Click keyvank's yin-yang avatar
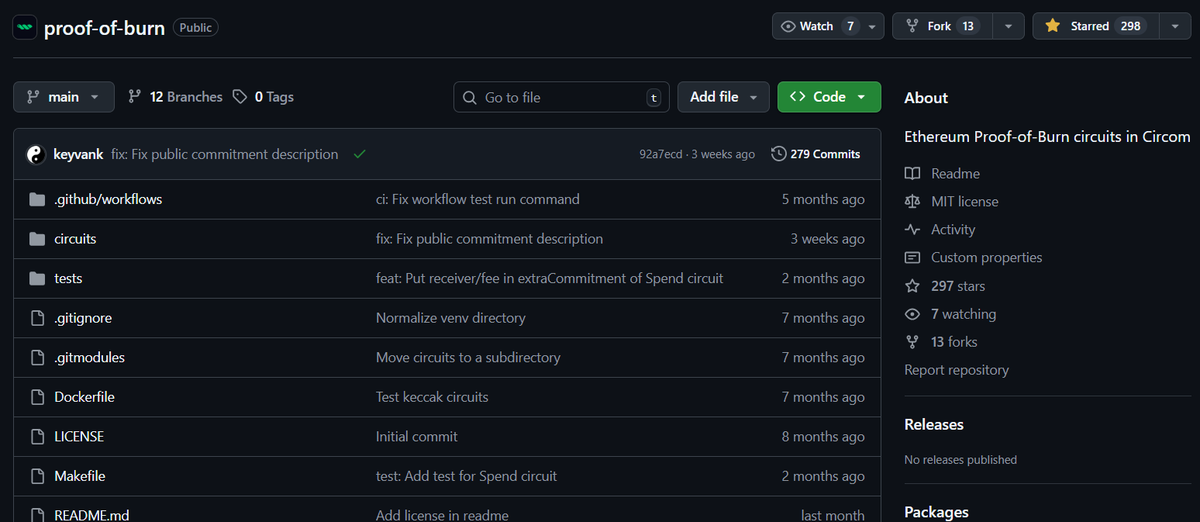The height and width of the screenshot is (522, 1200). 36,155
